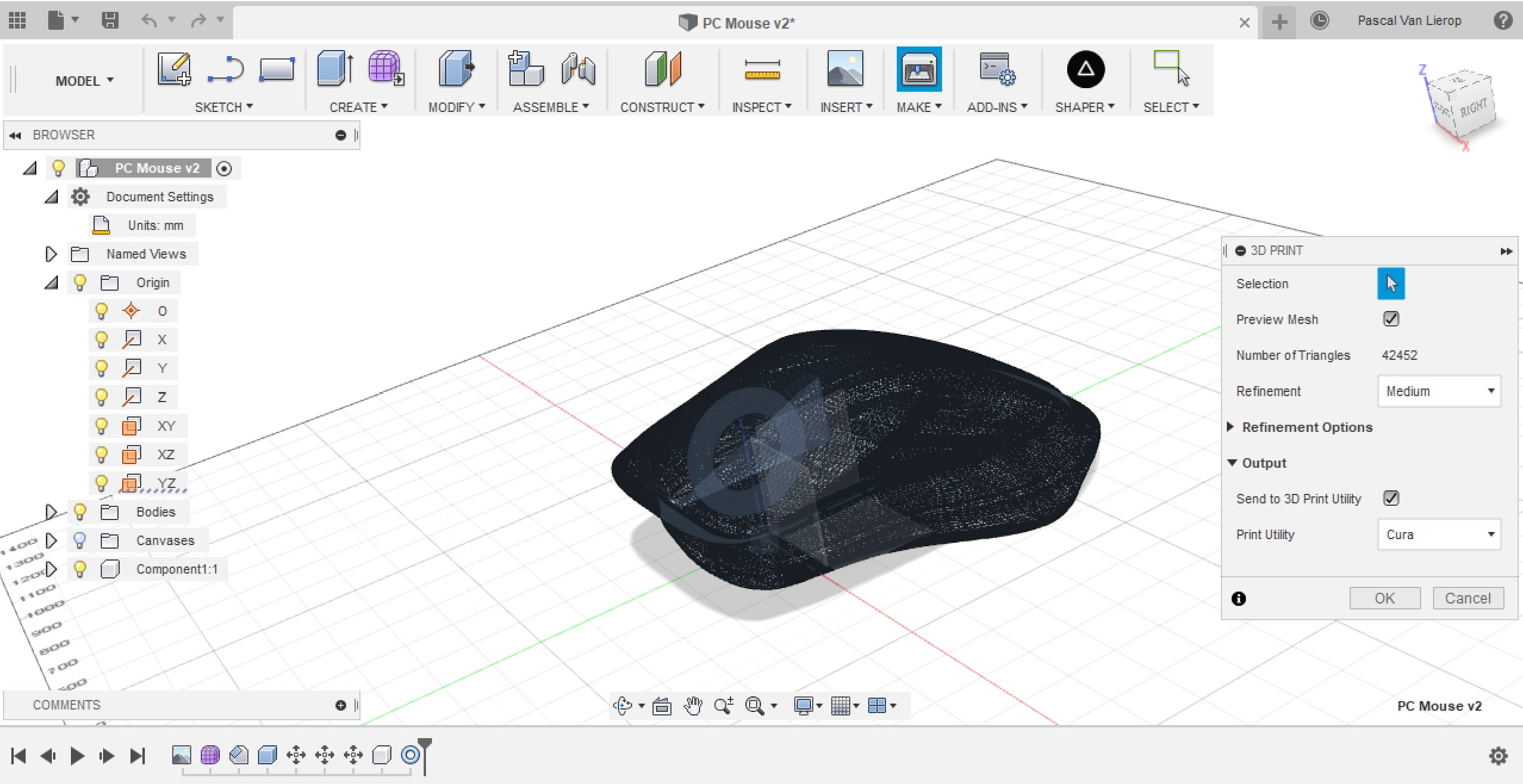Click the RIGHT face of view cube
Image resolution: width=1523 pixels, height=784 pixels.
(x=1473, y=108)
